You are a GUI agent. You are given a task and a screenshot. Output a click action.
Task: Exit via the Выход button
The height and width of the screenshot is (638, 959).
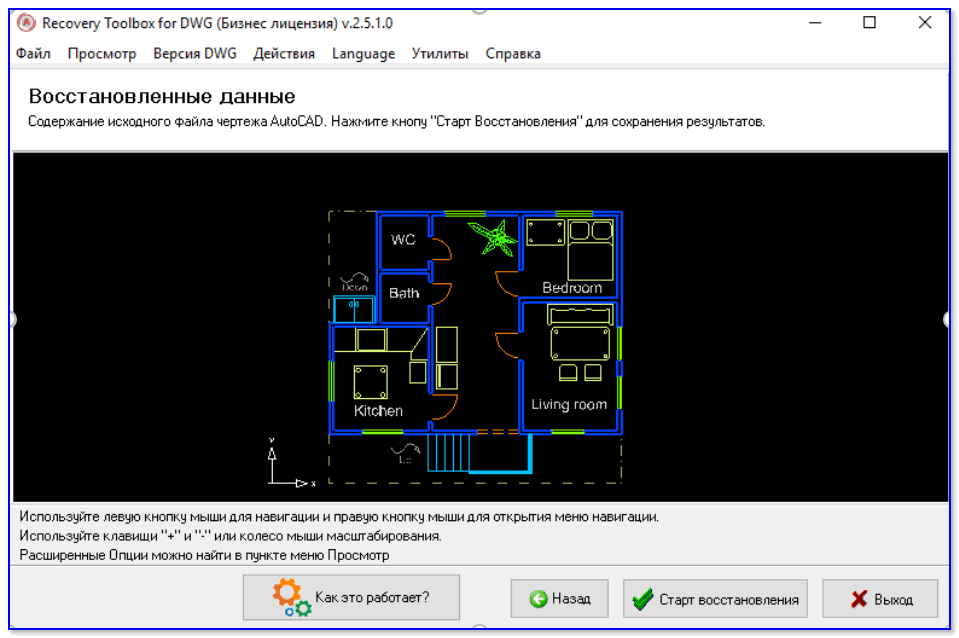click(x=879, y=598)
